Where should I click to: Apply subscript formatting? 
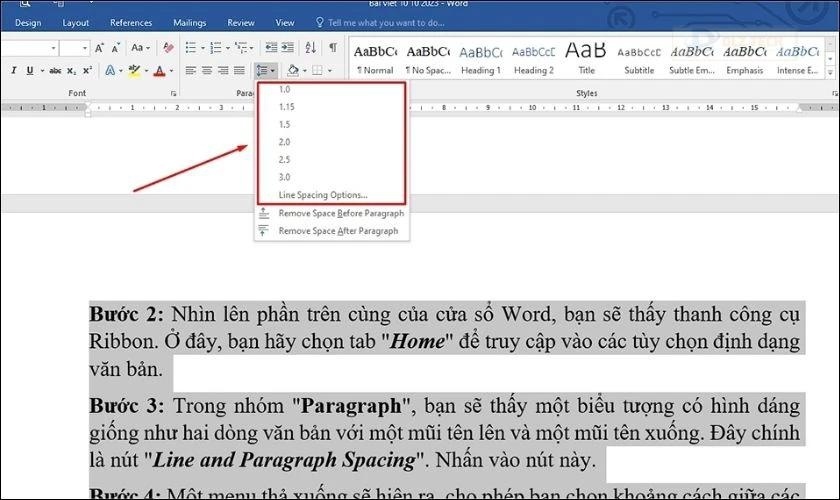pyautogui.click(x=71, y=71)
